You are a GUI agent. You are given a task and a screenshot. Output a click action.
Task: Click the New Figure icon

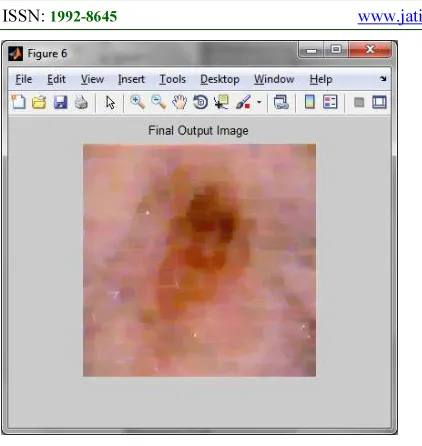click(x=18, y=102)
